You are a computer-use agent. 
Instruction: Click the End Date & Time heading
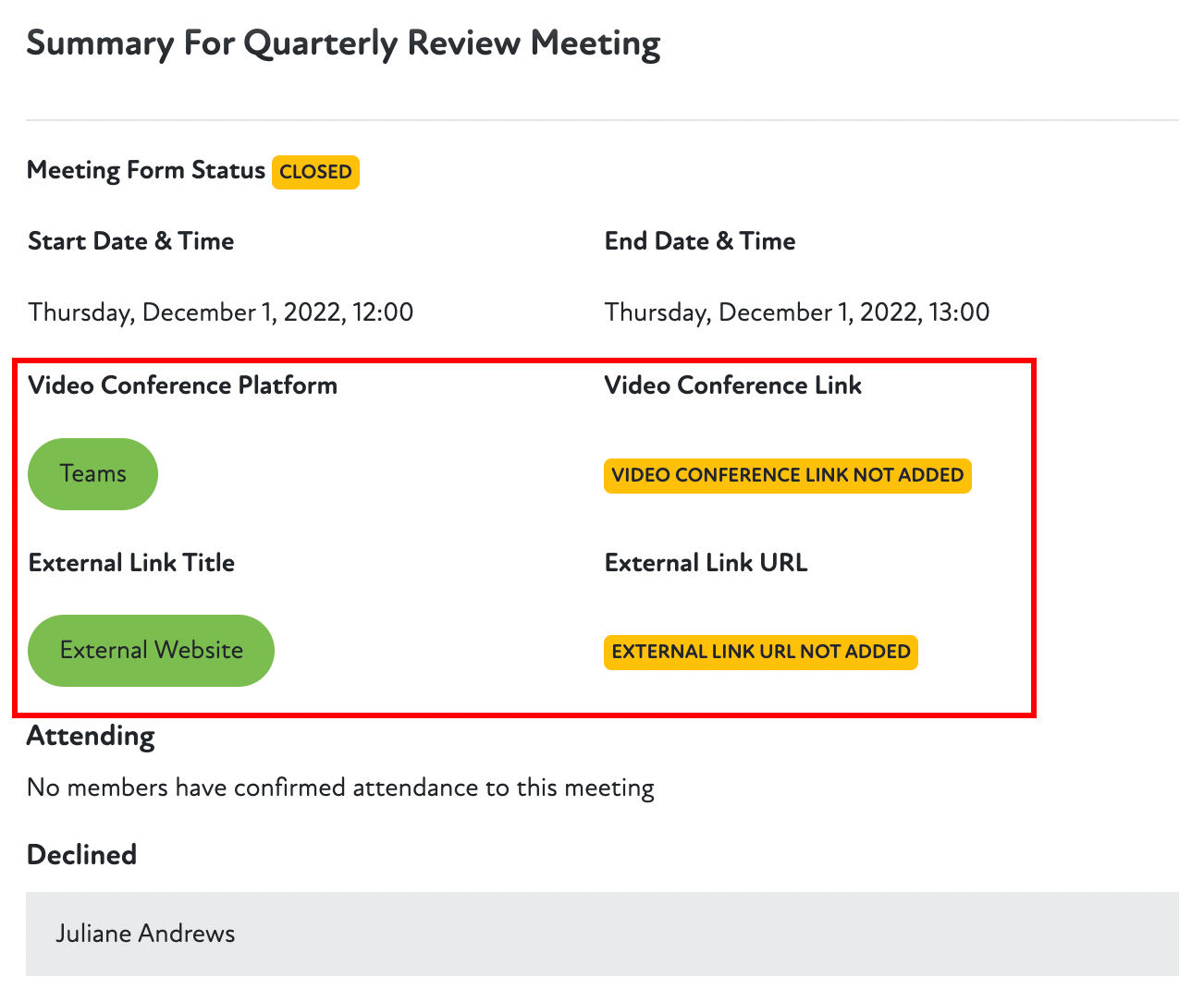click(700, 241)
